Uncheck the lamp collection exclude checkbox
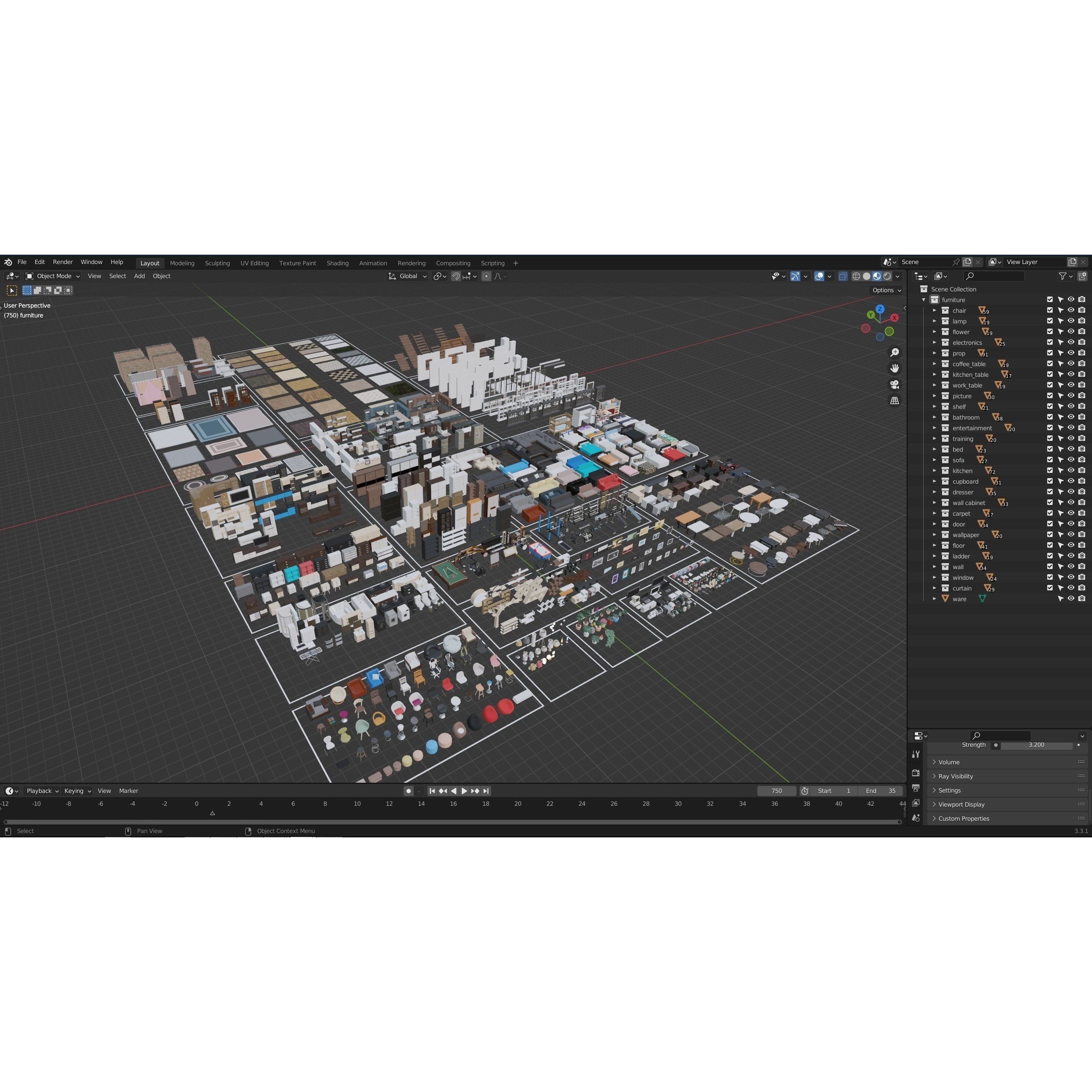Image resolution: width=1092 pixels, height=1092 pixels. (1050, 321)
